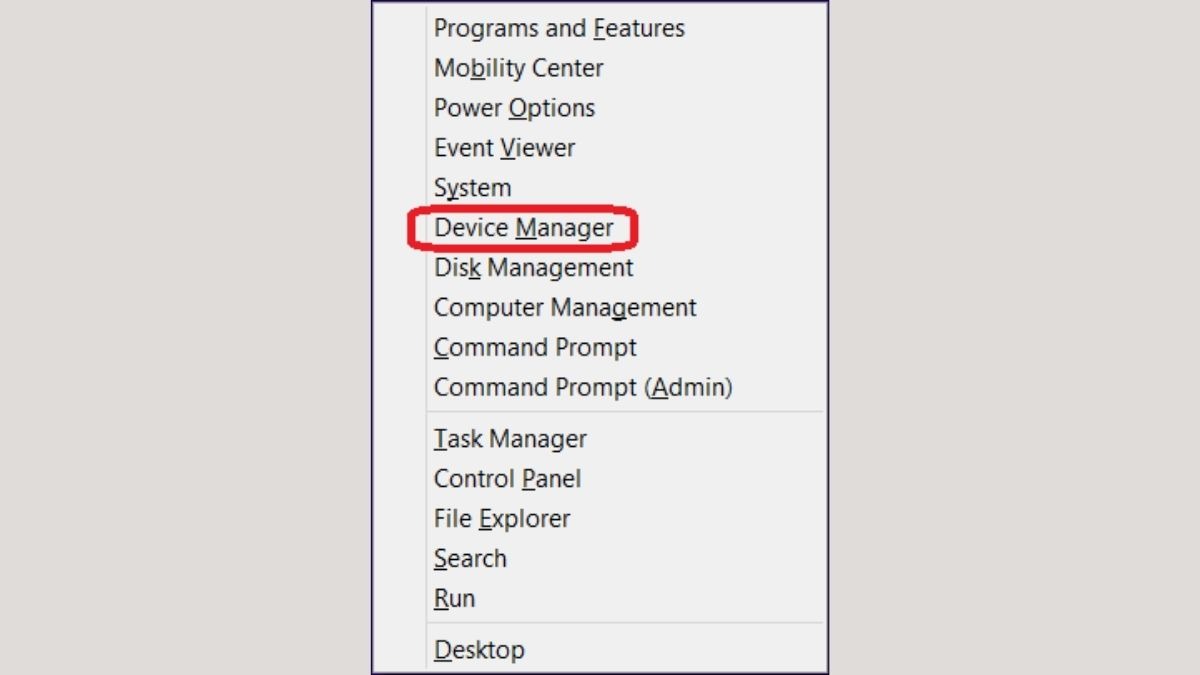The image size is (1200, 675).
Task: Select Disk Management
Action: (x=533, y=268)
